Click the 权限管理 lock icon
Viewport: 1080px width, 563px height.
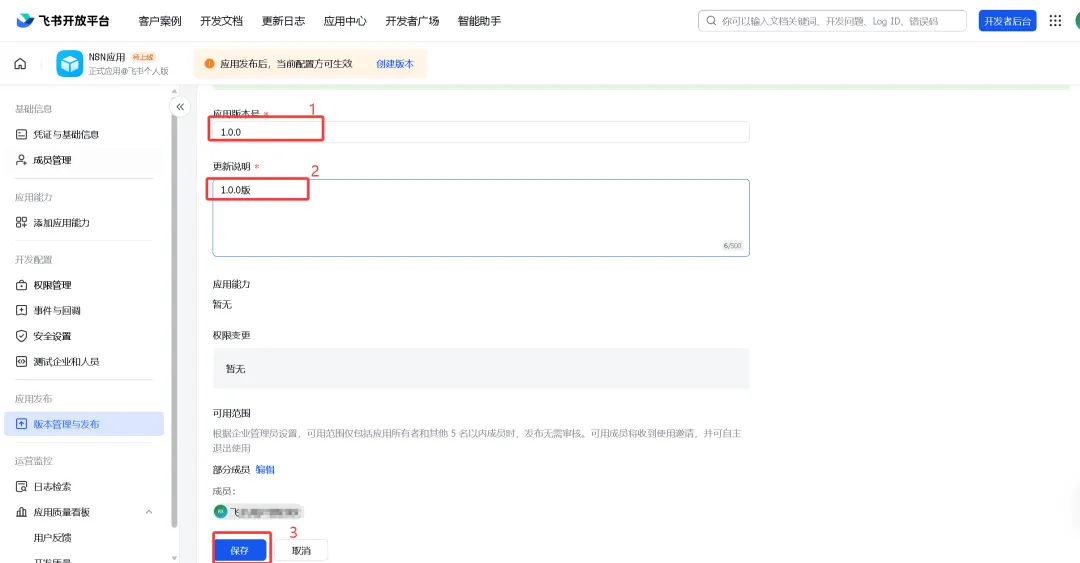21,285
